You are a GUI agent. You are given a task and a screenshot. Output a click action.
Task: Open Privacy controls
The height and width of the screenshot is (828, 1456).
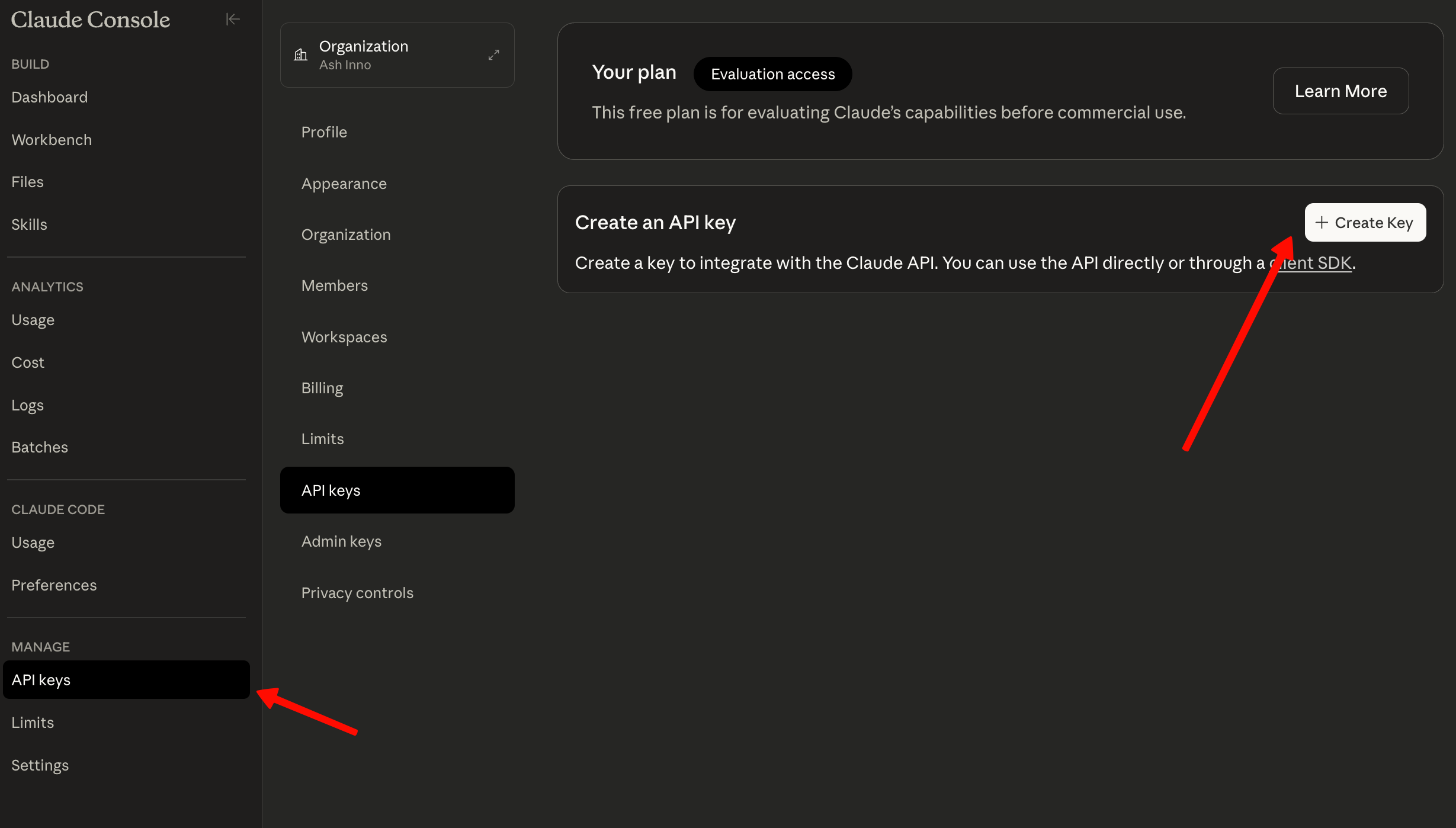(357, 593)
